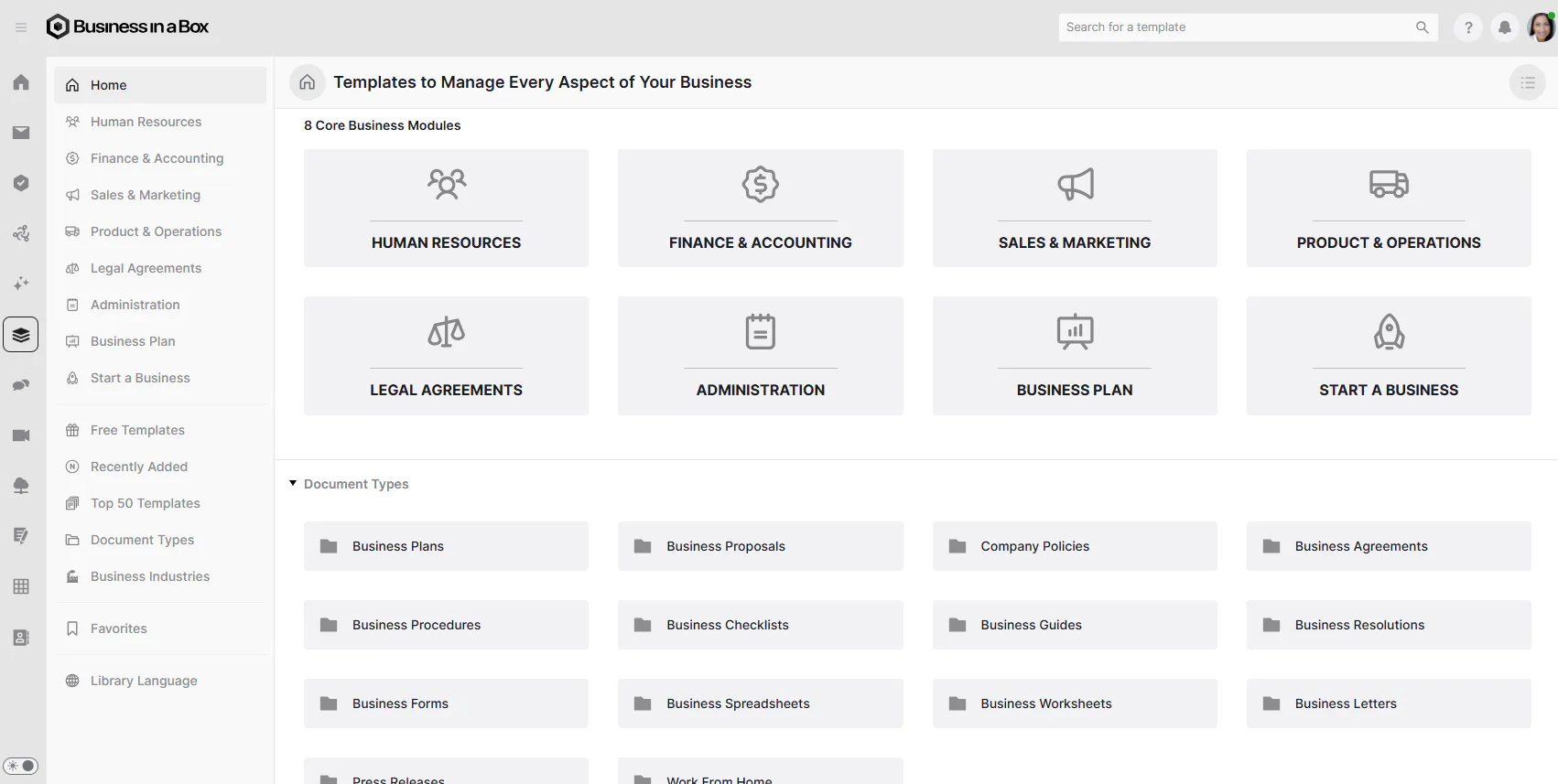The height and width of the screenshot is (784, 1558).
Task: Toggle the light/dark mode switch
Action: [x=21, y=766]
